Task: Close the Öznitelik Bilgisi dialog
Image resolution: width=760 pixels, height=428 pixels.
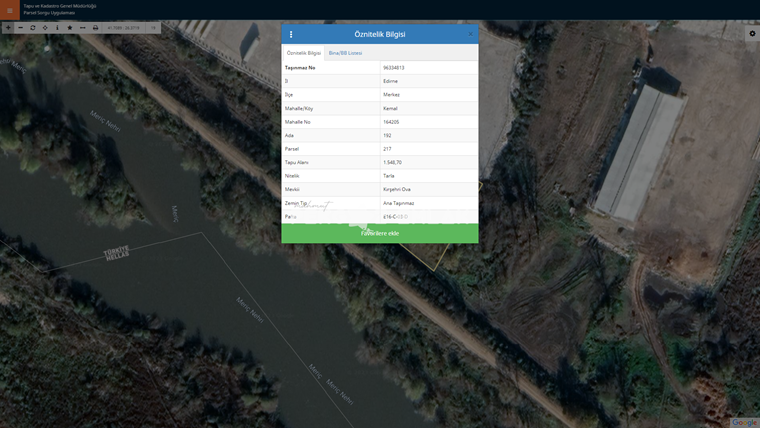Action: click(x=470, y=34)
